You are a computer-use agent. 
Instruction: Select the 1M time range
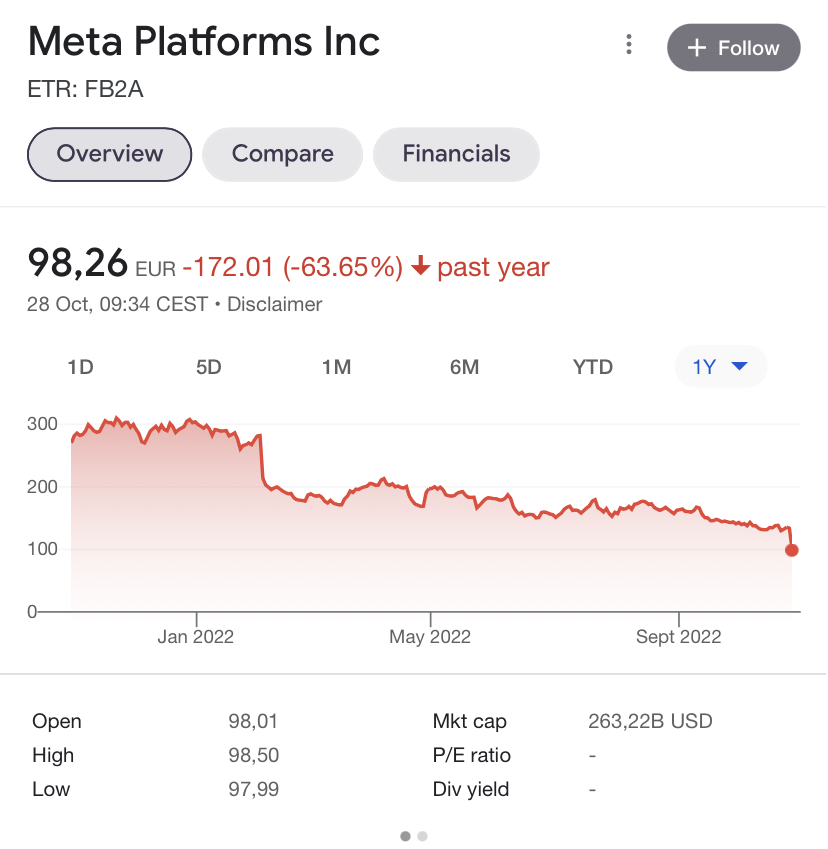point(337,368)
